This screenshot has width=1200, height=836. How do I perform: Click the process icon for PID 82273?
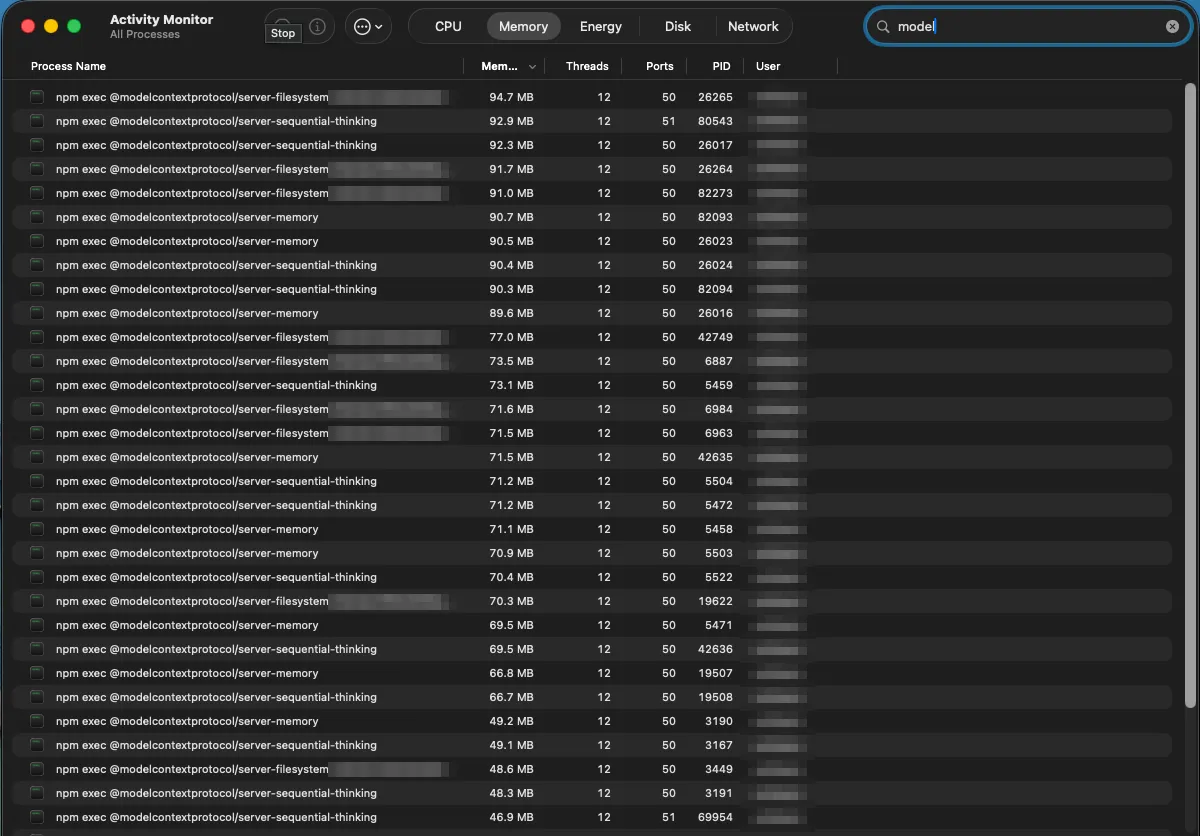coord(37,193)
